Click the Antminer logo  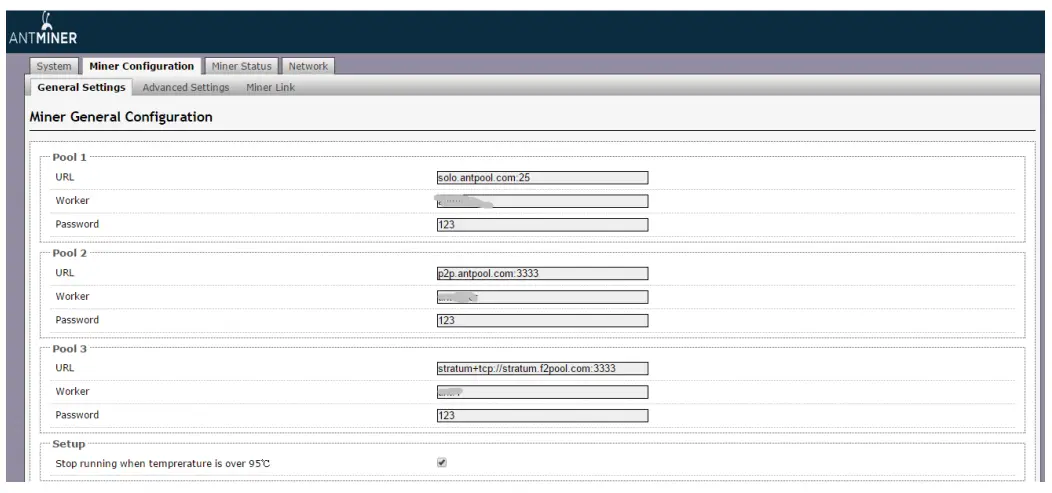tap(43, 29)
